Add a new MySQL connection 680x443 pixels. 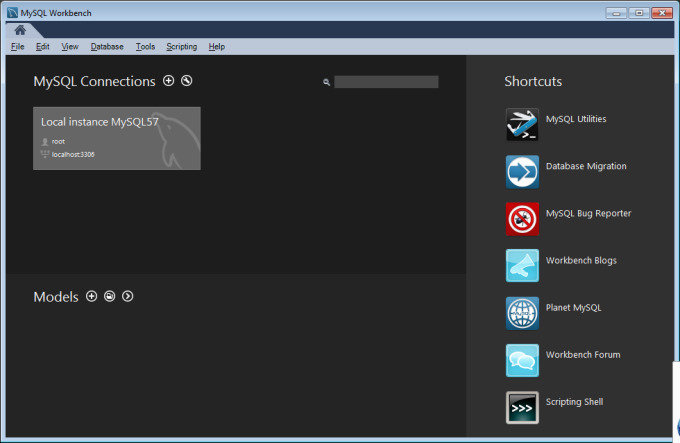click(x=168, y=81)
